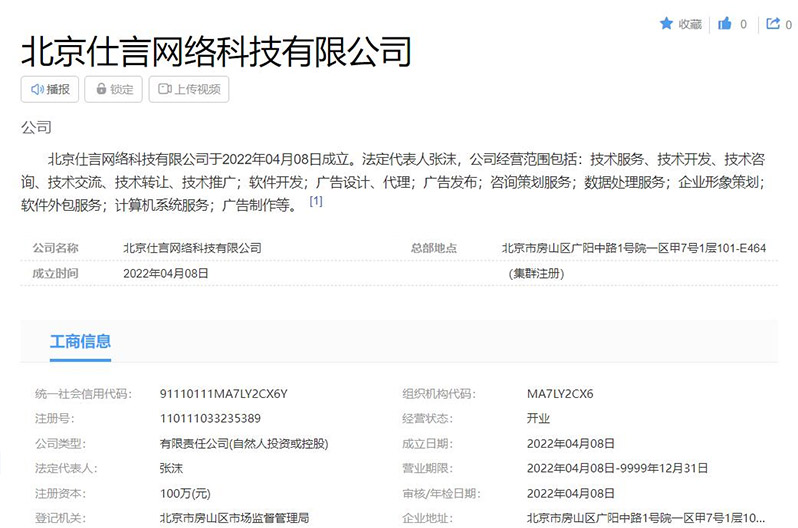Screen dimensions: 798x528
Task: Click the page title 北京仕言网络科技有限公司
Action: tap(216, 50)
